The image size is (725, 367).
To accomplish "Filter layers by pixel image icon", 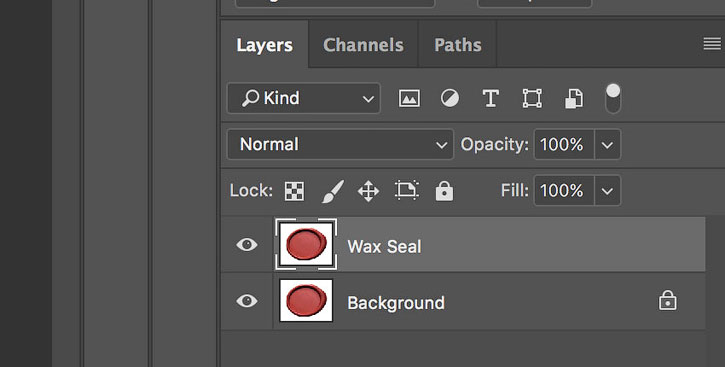I will point(409,98).
